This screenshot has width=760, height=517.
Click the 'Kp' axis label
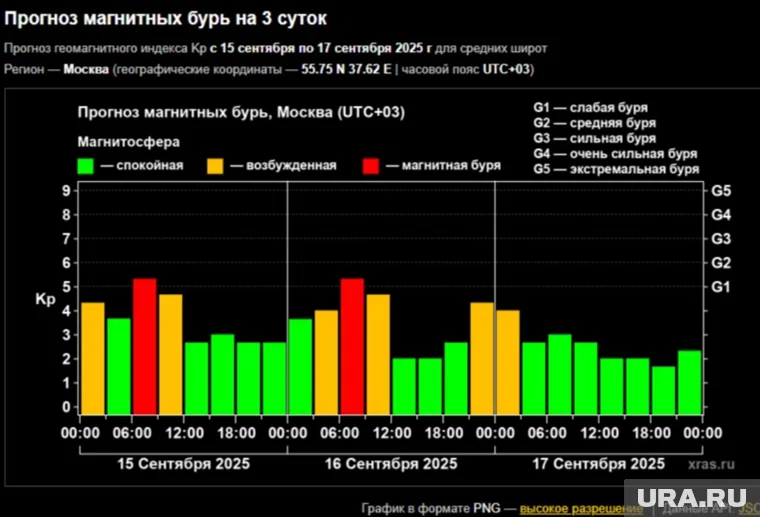pos(45,298)
